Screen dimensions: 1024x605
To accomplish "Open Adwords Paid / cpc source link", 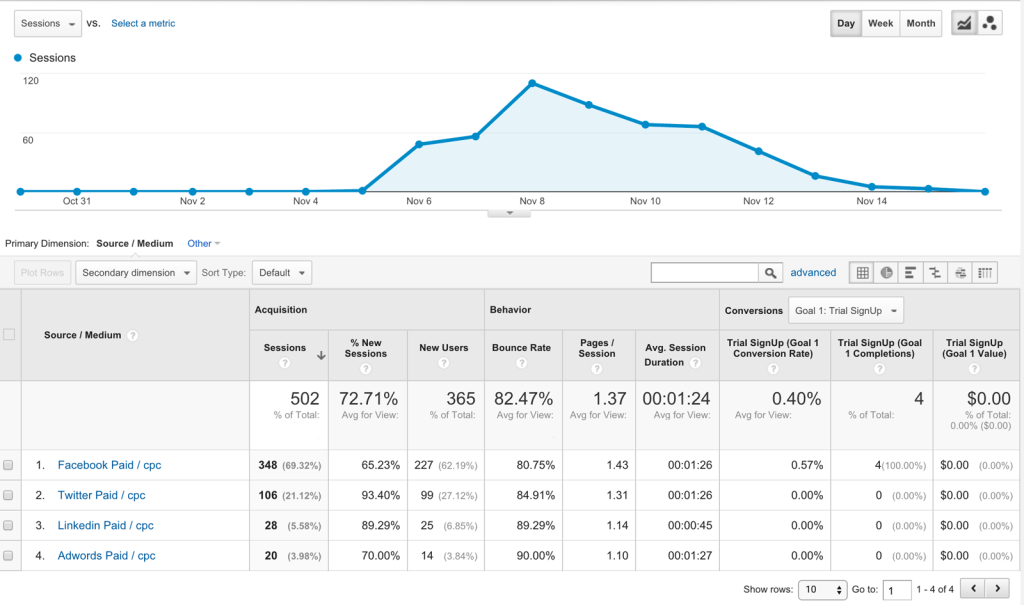I will click(x=106, y=555).
